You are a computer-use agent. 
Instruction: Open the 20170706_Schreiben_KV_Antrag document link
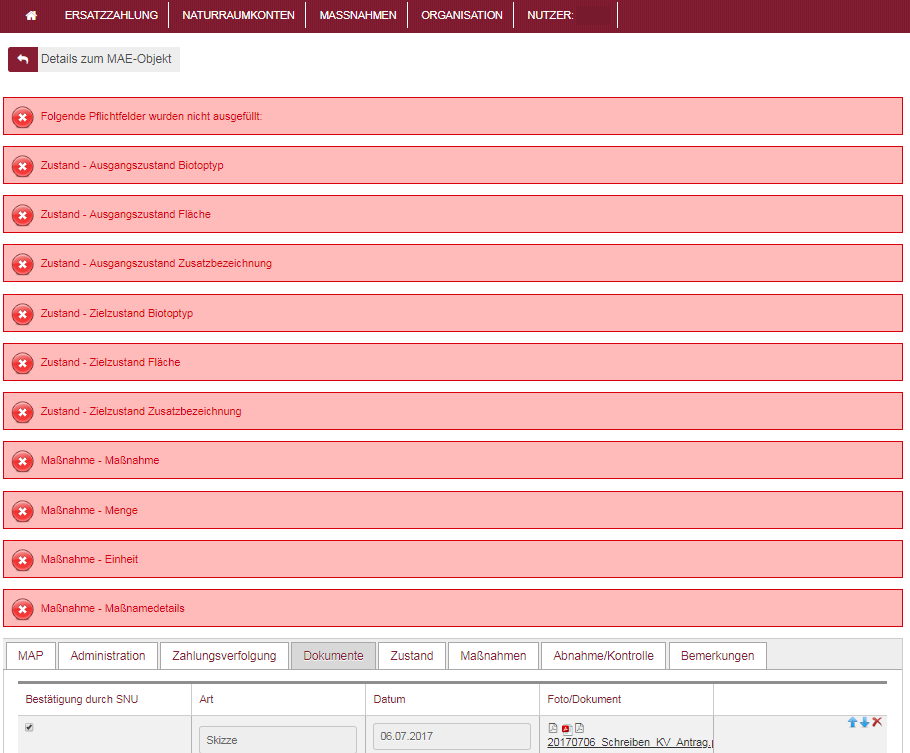click(x=629, y=742)
